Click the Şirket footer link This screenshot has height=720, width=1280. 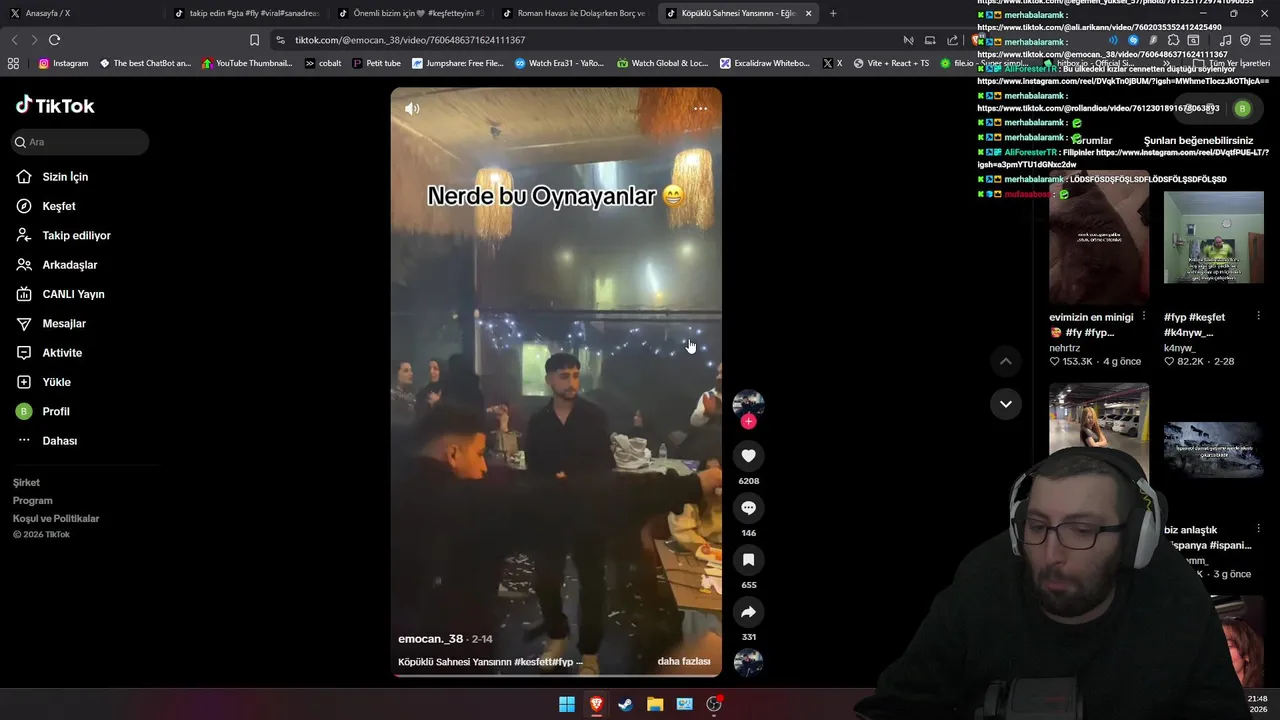26,483
